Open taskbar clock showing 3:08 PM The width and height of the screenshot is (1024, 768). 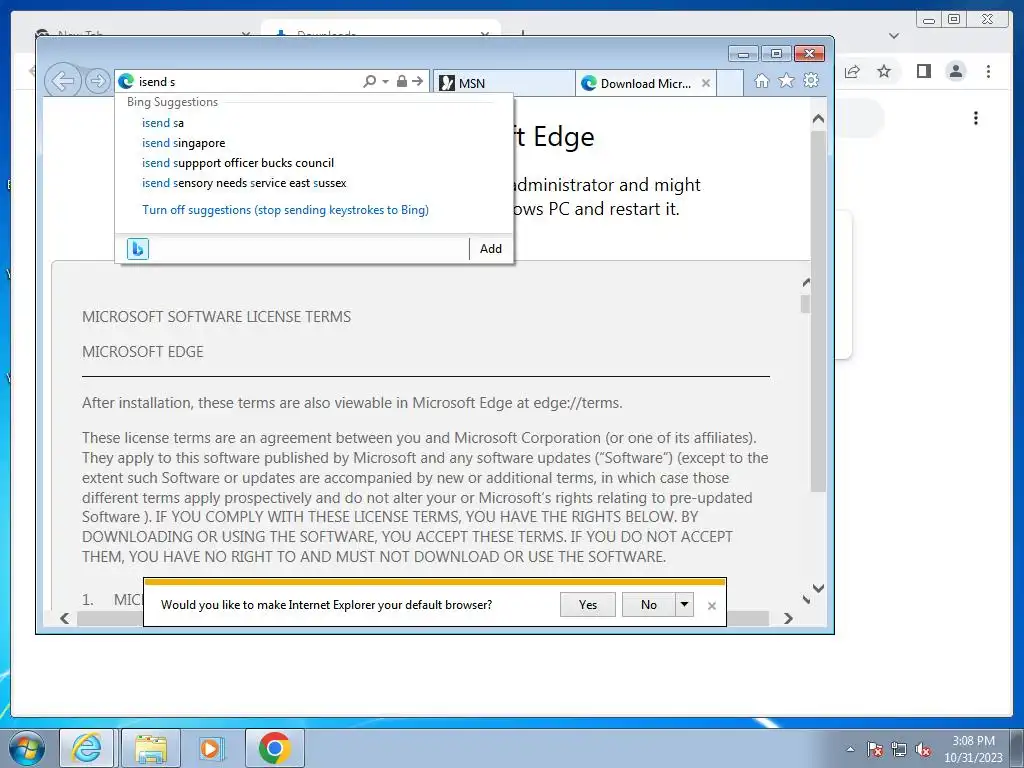973,748
